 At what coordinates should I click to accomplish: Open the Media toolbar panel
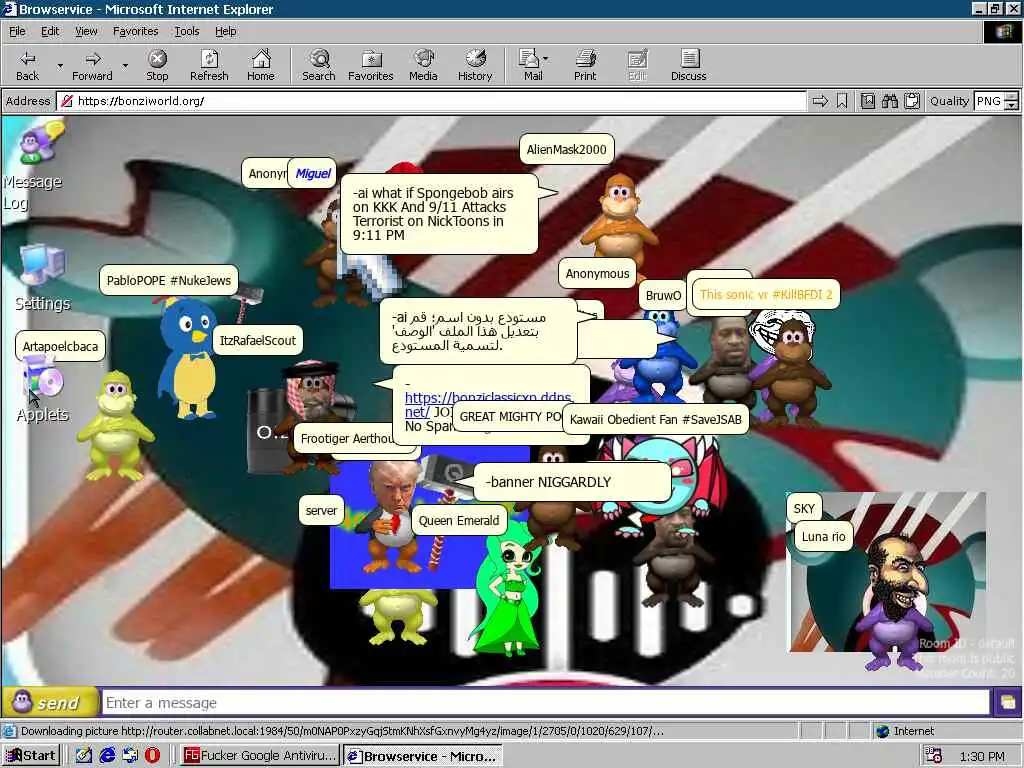click(x=423, y=65)
